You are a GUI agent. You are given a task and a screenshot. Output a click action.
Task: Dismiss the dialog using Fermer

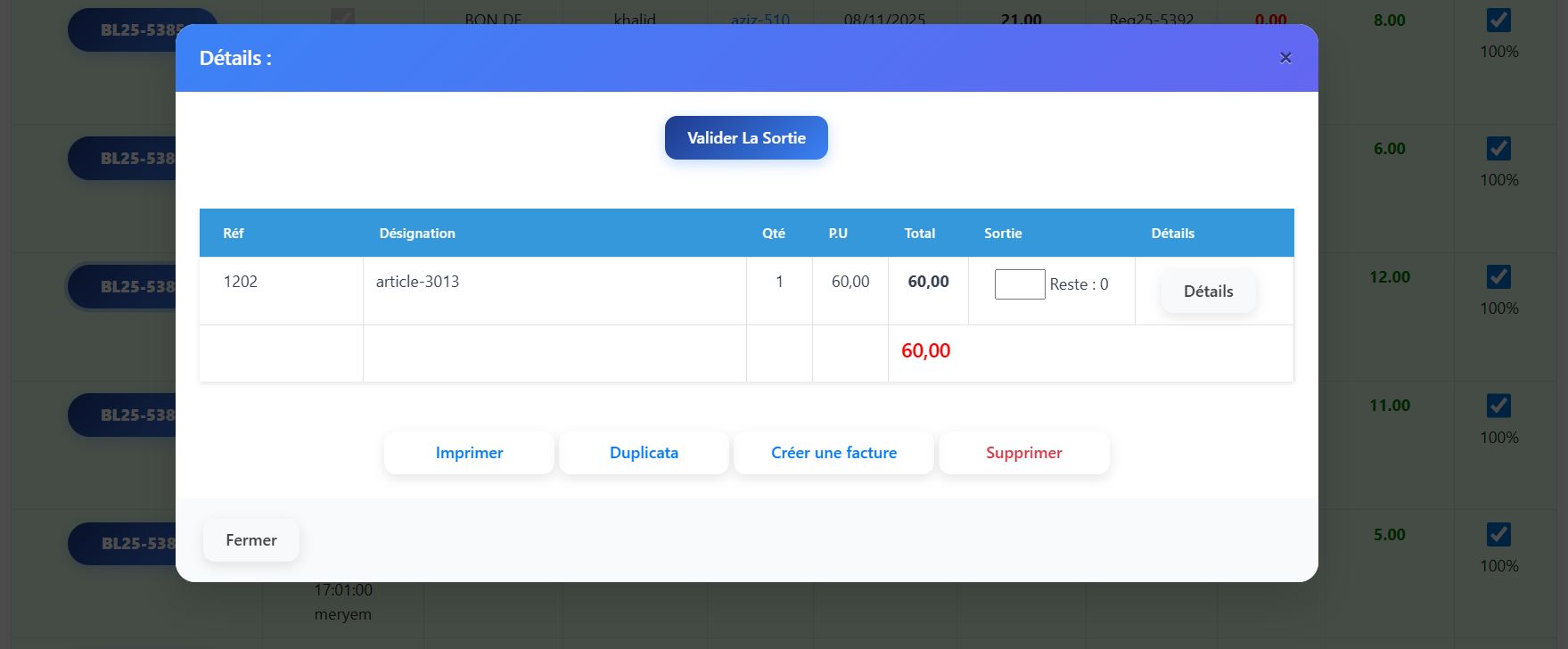tap(251, 540)
